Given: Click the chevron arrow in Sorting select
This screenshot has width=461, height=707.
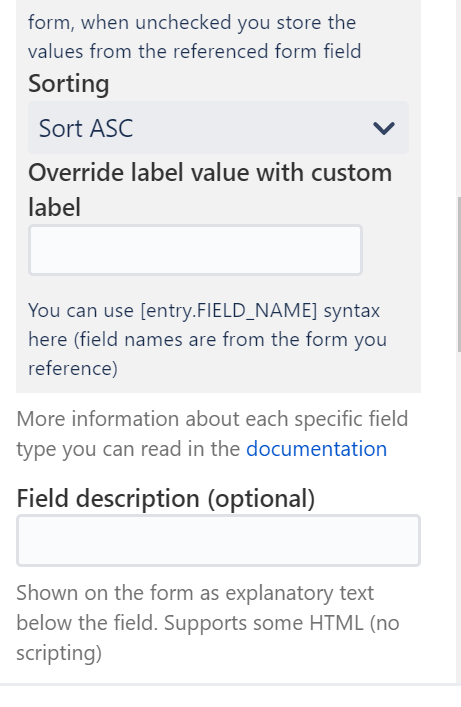Looking at the screenshot, I should (384, 129).
